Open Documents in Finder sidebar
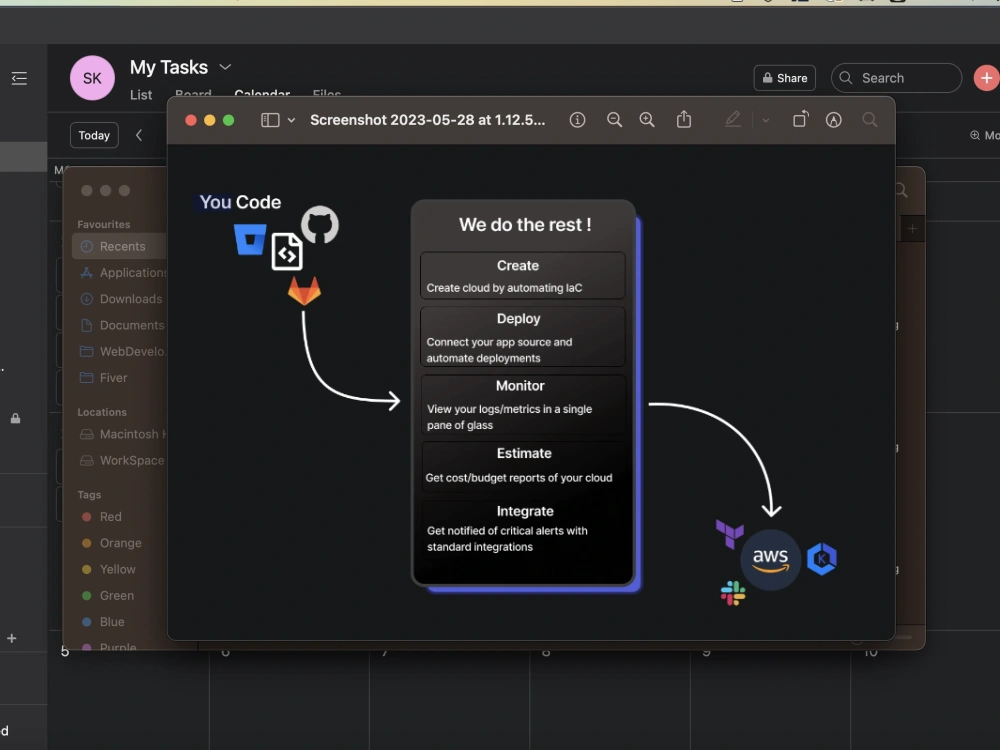This screenshot has width=1000, height=750. (120, 325)
